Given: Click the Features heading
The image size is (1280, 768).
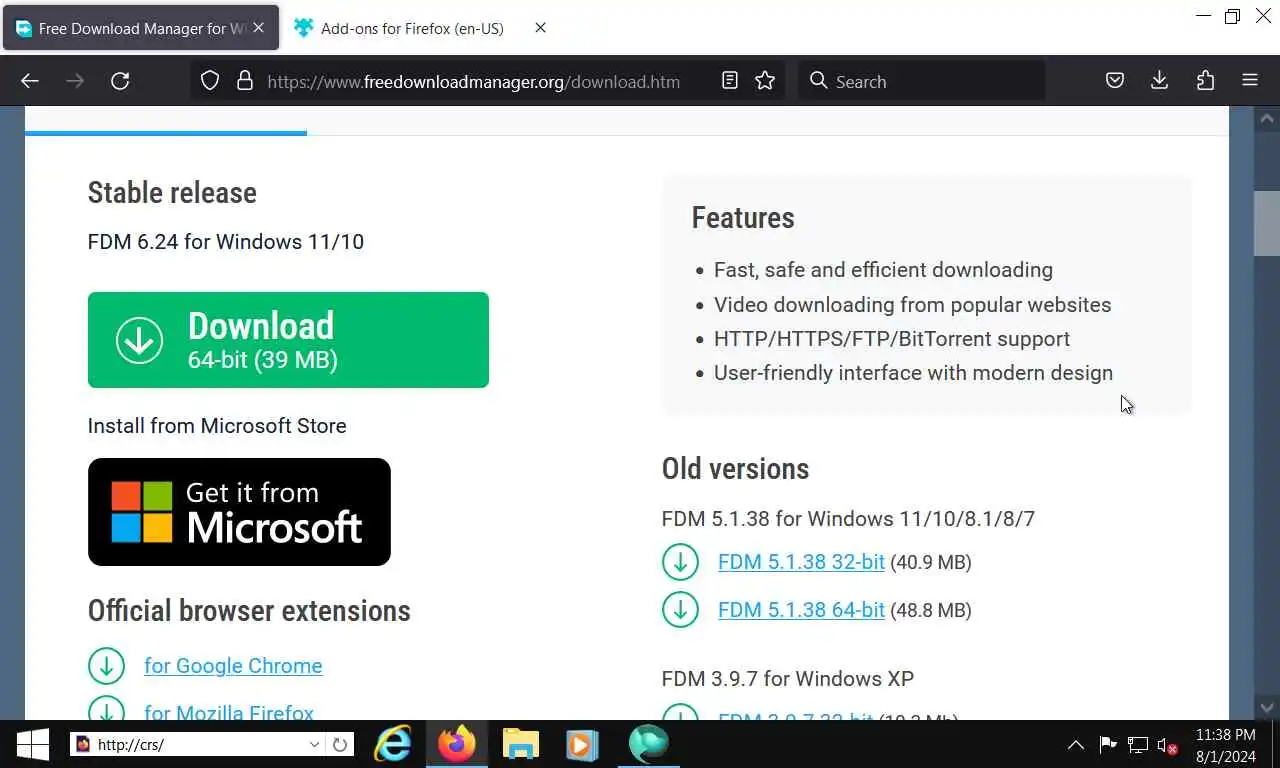Looking at the screenshot, I should tap(743, 218).
